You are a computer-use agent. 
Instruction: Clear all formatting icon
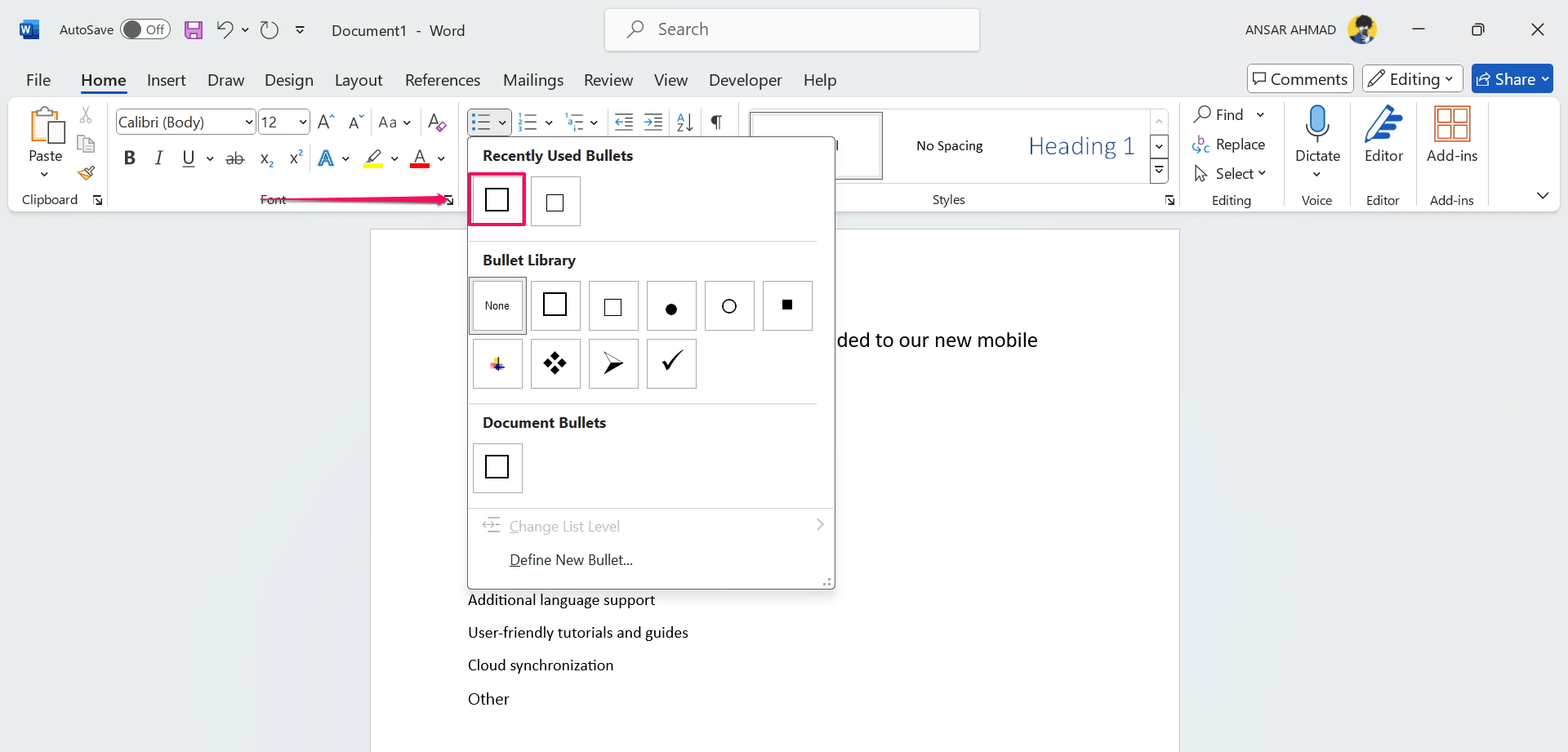[437, 122]
